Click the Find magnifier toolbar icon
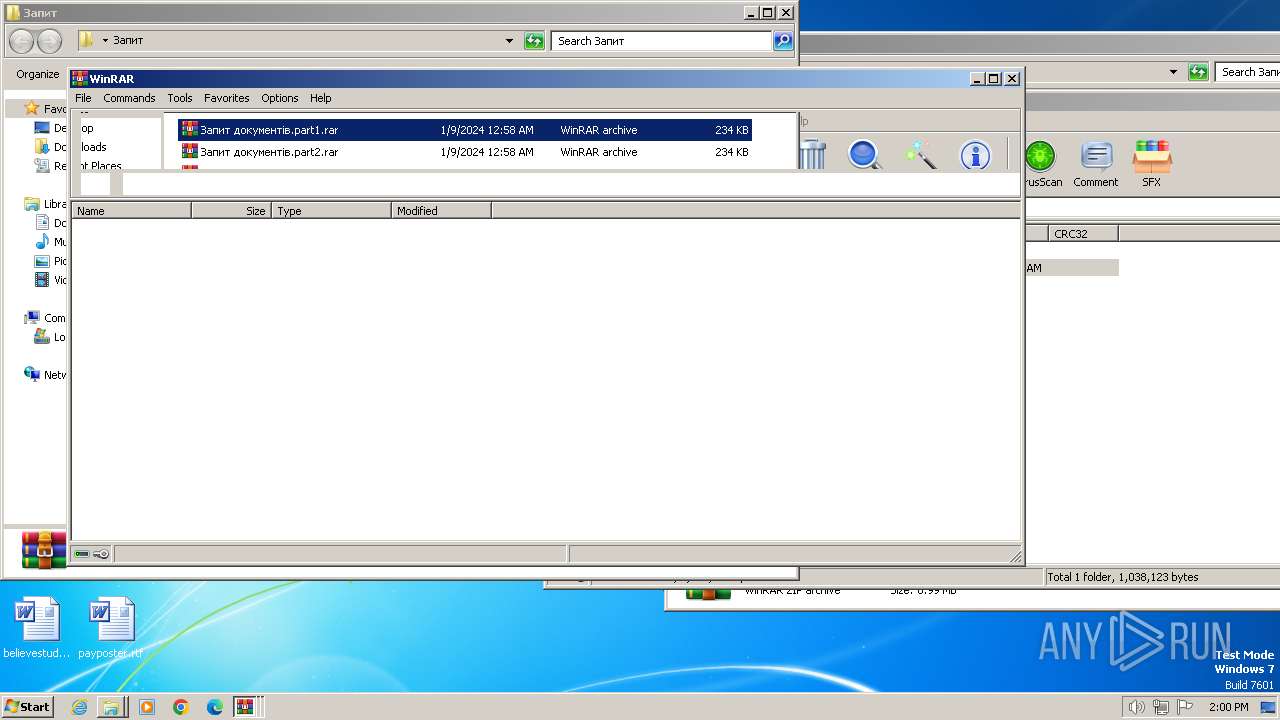Screen dimensions: 1280x720 coord(865,155)
